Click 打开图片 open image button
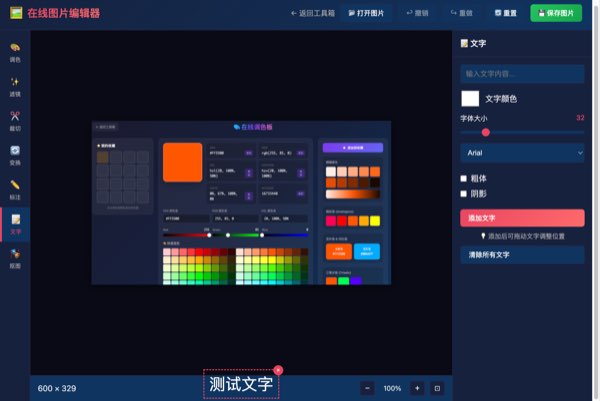The height and width of the screenshot is (401, 600). 366,13
